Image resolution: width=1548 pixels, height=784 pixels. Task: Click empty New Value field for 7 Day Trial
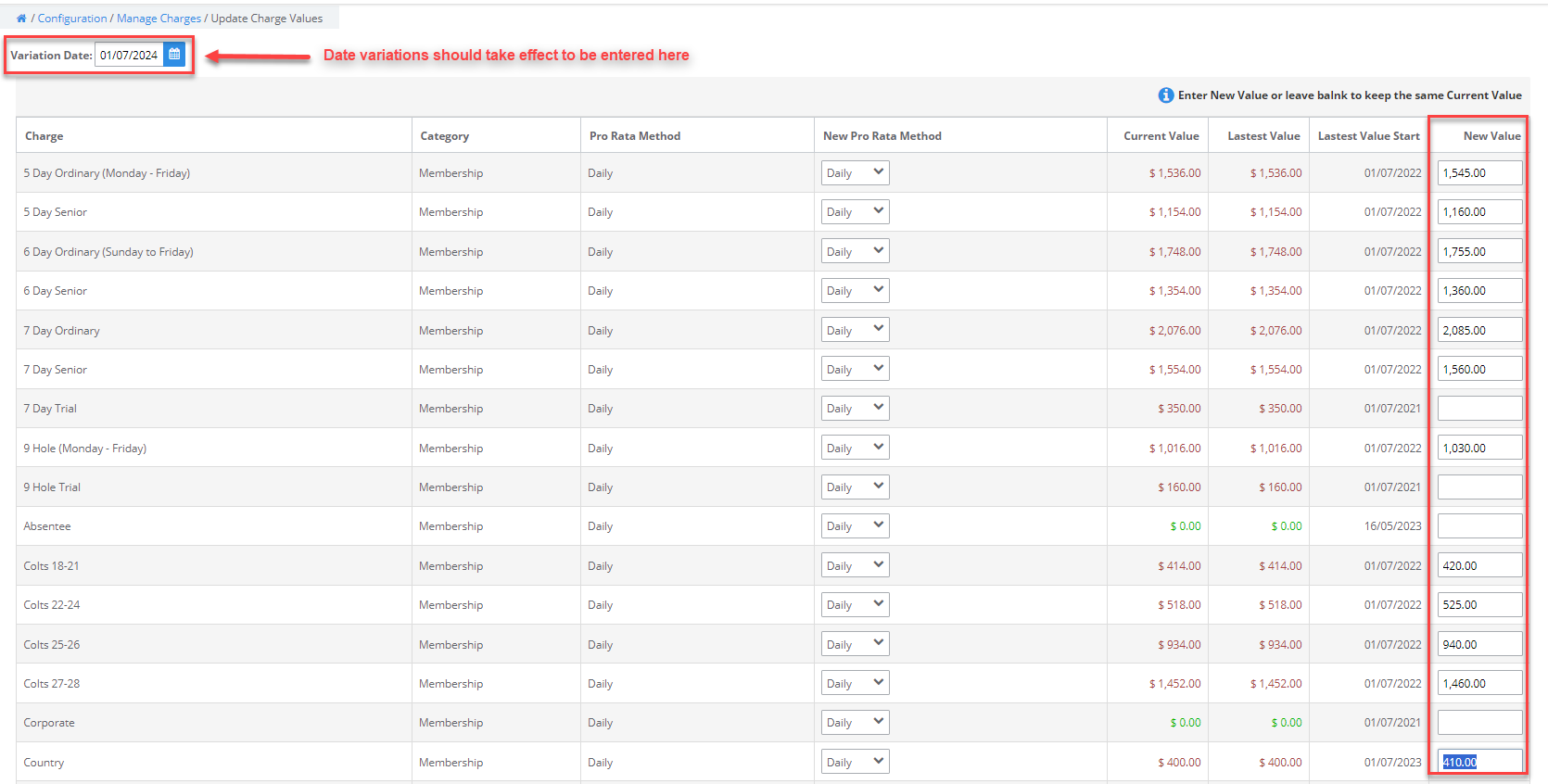point(1479,409)
